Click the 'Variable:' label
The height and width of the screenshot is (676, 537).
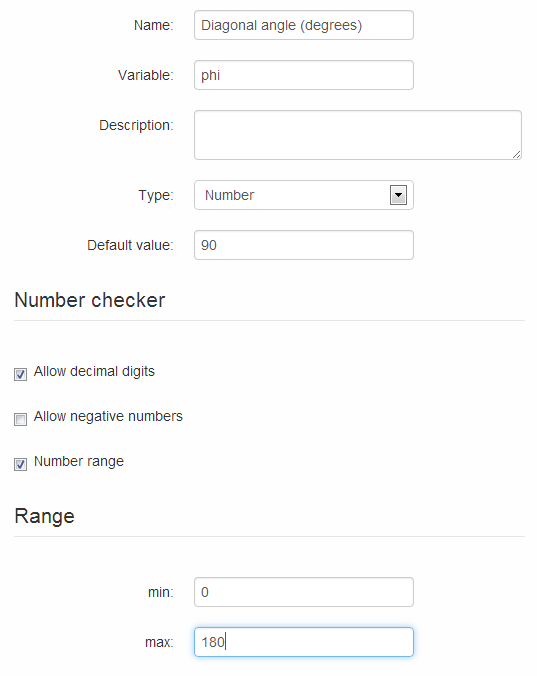146,75
